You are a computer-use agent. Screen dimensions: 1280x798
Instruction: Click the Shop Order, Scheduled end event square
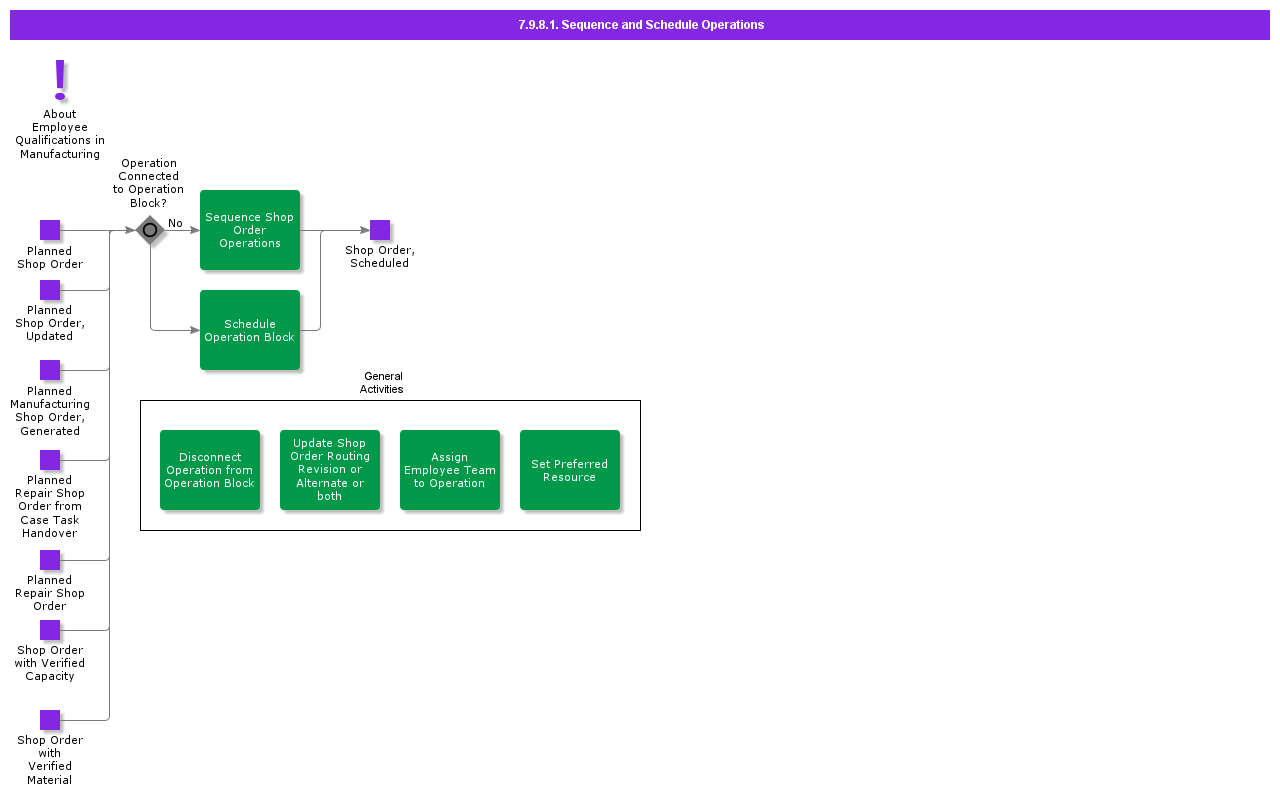[x=380, y=230]
